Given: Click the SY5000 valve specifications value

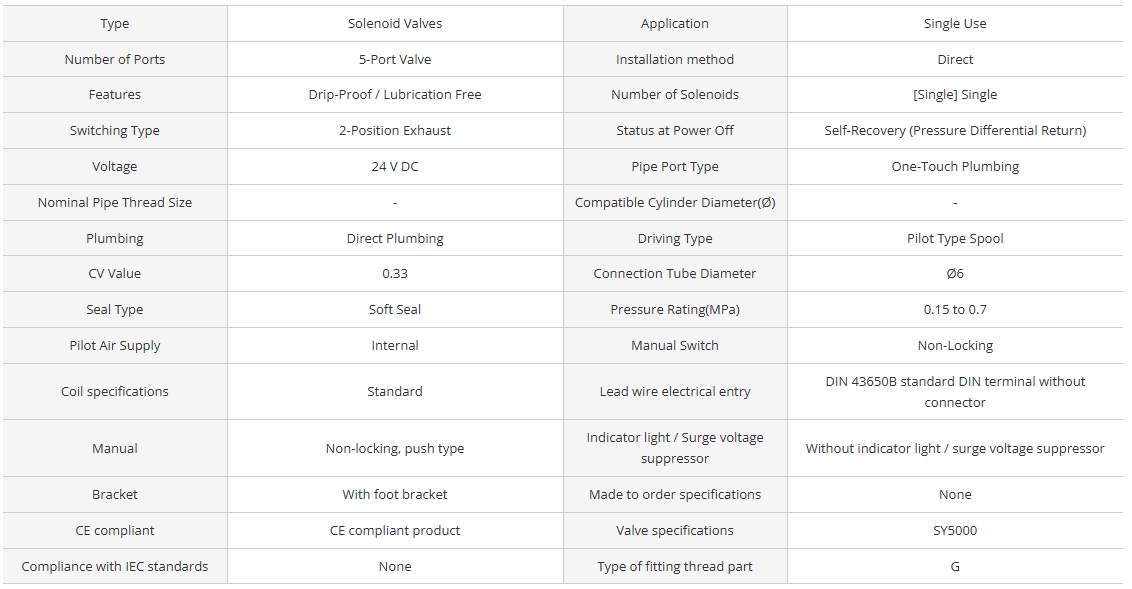Looking at the screenshot, I should coord(955,531).
